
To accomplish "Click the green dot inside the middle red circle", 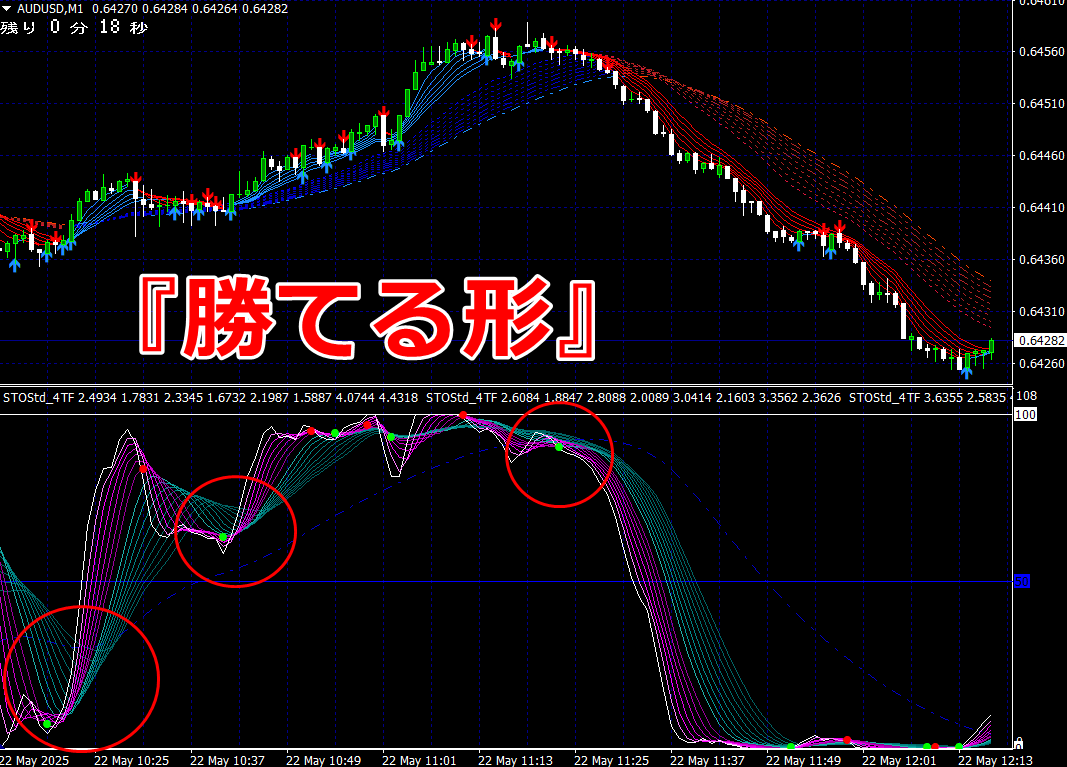I will 223,538.
